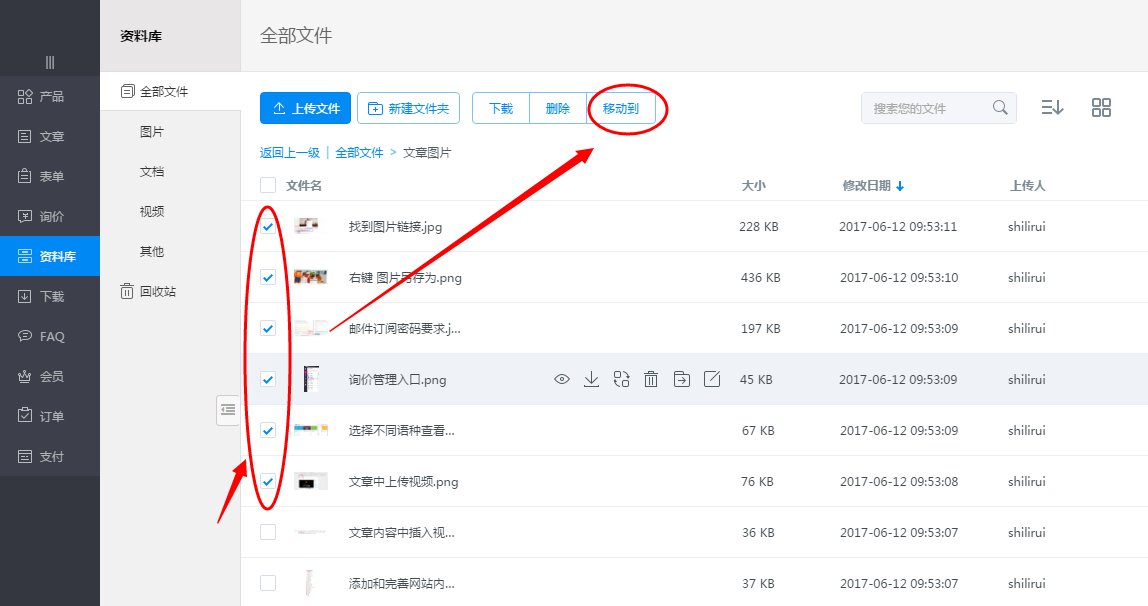Download 询价管理入口.png via its row download icon
The height and width of the screenshot is (606, 1148).
[591, 379]
